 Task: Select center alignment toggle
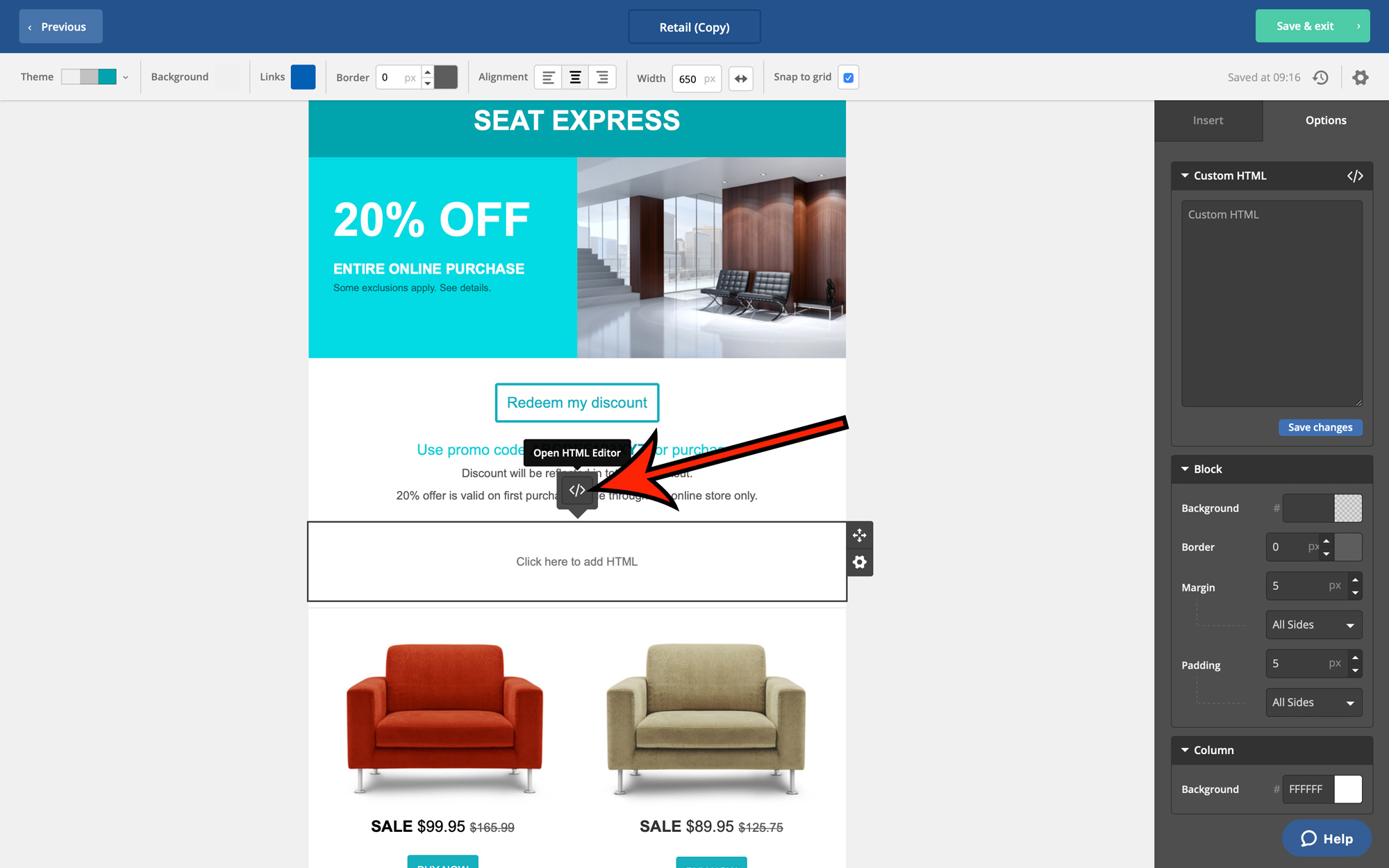pos(575,77)
